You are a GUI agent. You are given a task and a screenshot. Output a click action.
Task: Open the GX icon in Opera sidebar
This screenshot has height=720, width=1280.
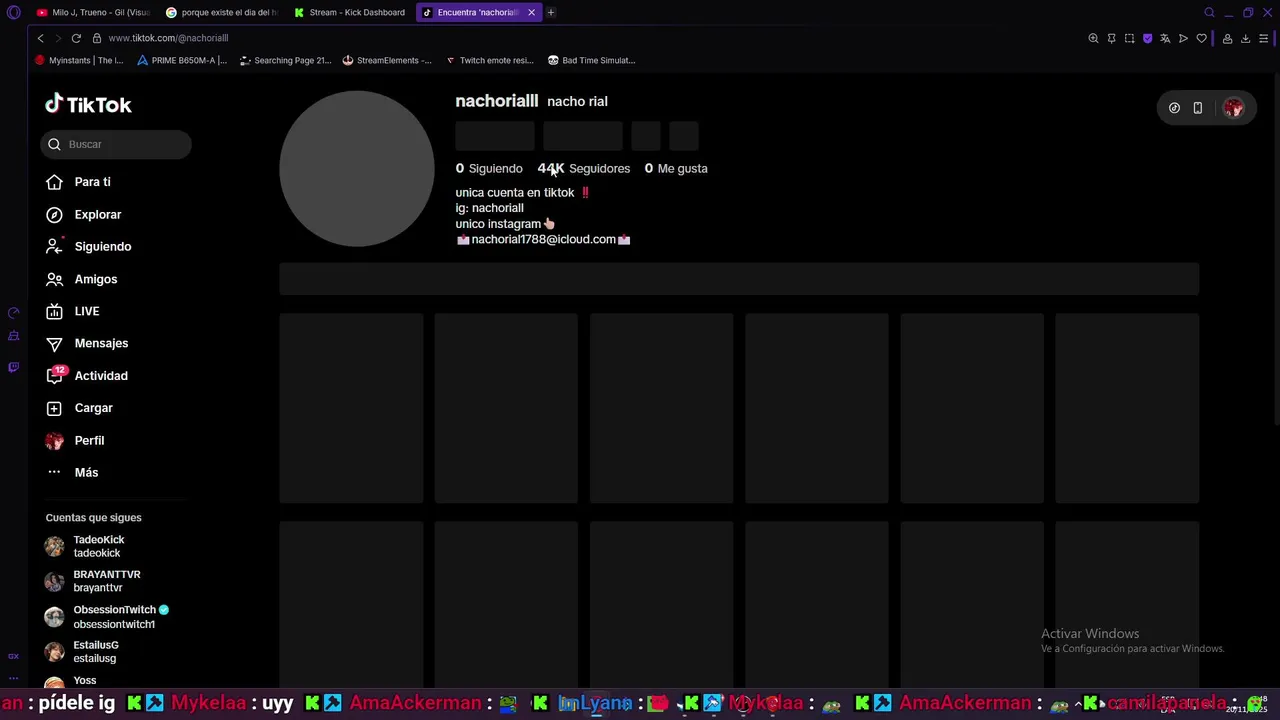13,656
